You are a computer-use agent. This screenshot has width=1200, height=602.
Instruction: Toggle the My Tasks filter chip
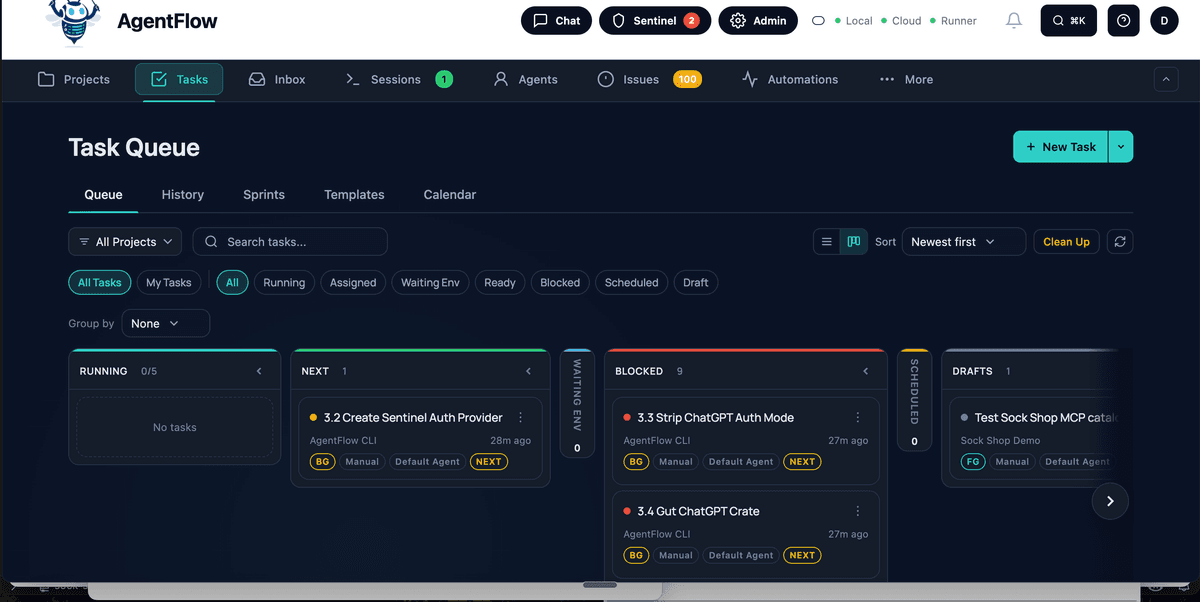(169, 282)
